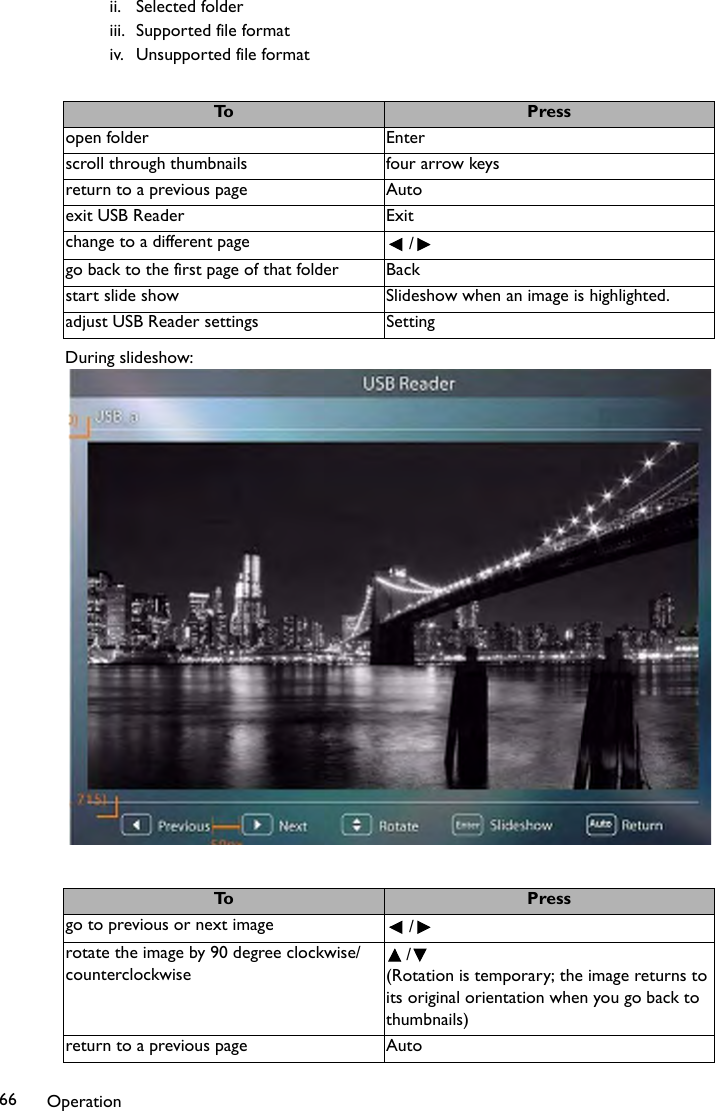Click the 'Setting' cell
Screen dimensions: 715x1111
[x=549, y=325]
